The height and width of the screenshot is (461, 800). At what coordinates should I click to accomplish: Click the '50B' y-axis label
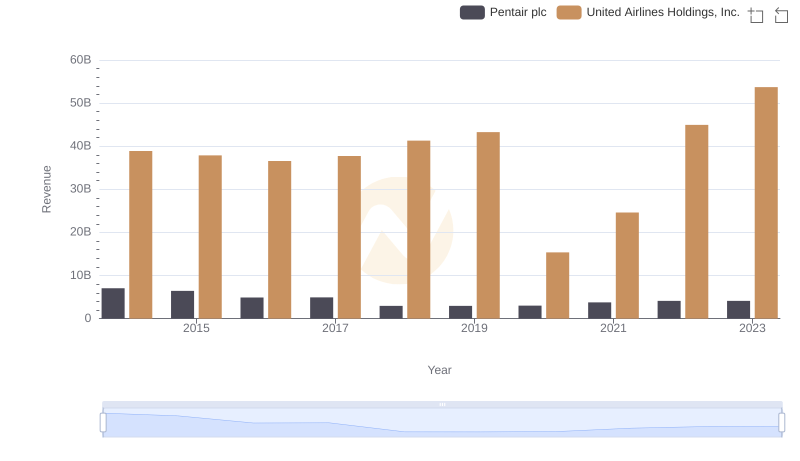tap(81, 103)
